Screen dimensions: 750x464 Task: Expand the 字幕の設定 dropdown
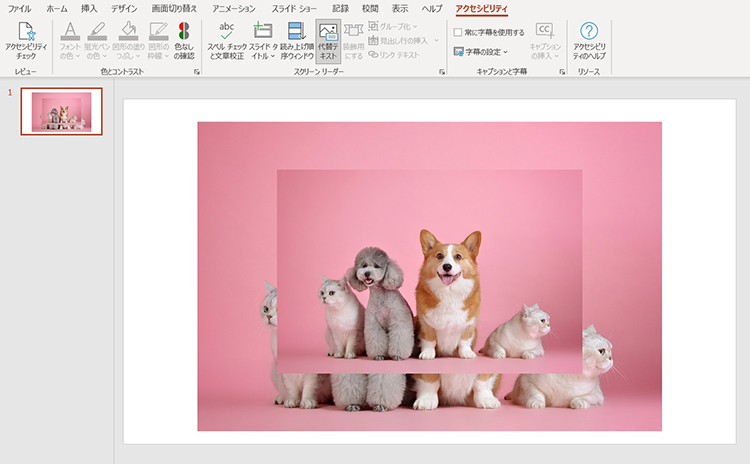(485, 51)
